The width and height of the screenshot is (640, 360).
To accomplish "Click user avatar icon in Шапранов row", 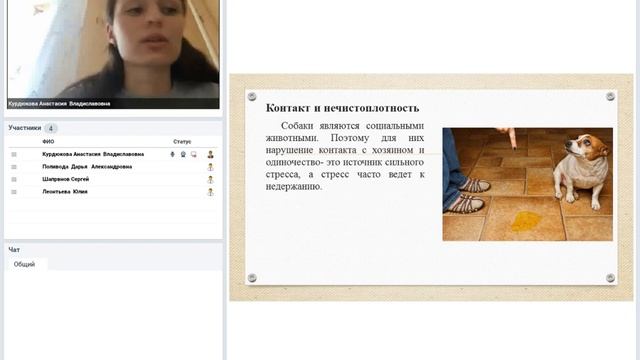I will tap(210, 179).
